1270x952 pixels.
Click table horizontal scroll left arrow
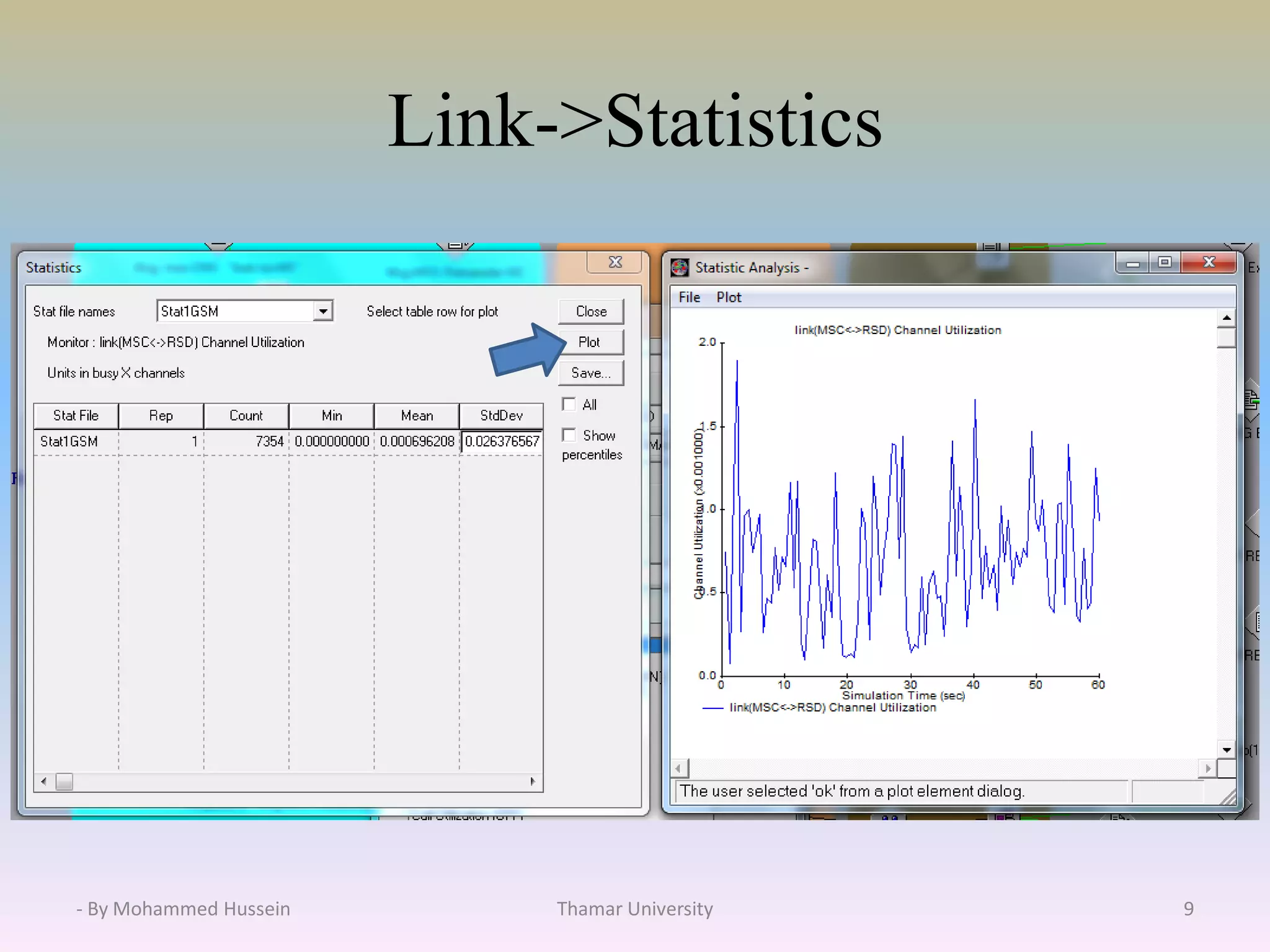[x=43, y=782]
